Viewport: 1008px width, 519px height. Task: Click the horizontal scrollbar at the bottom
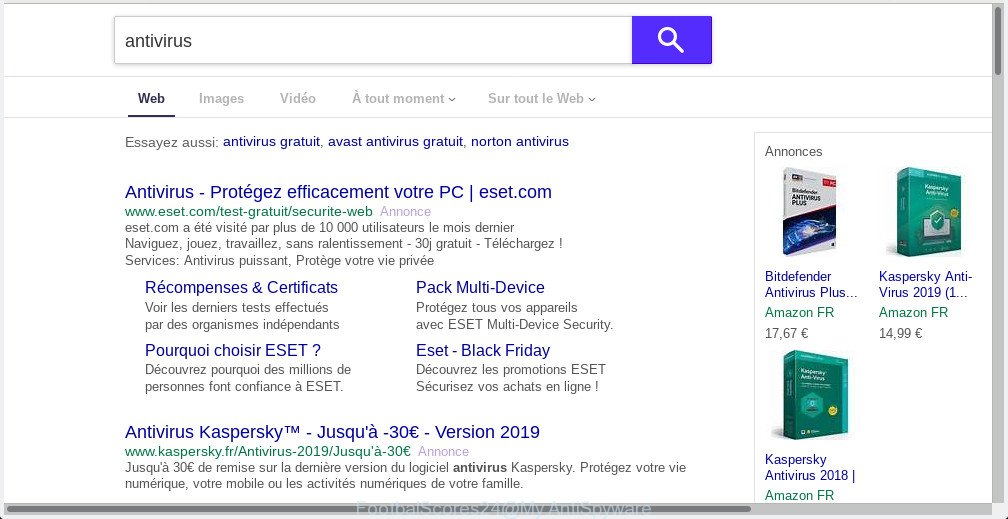point(378,509)
